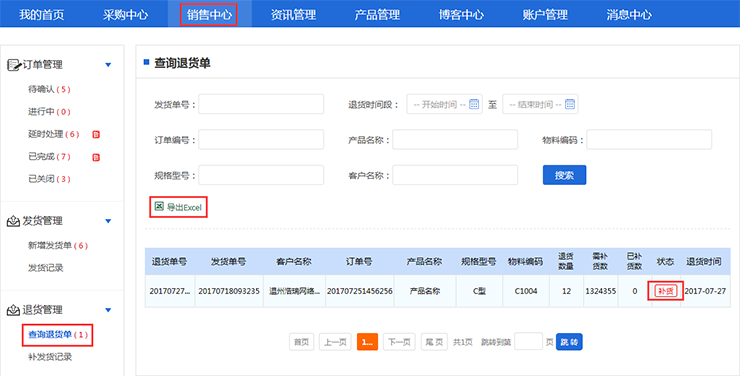Click the 状态 column header

point(665,261)
